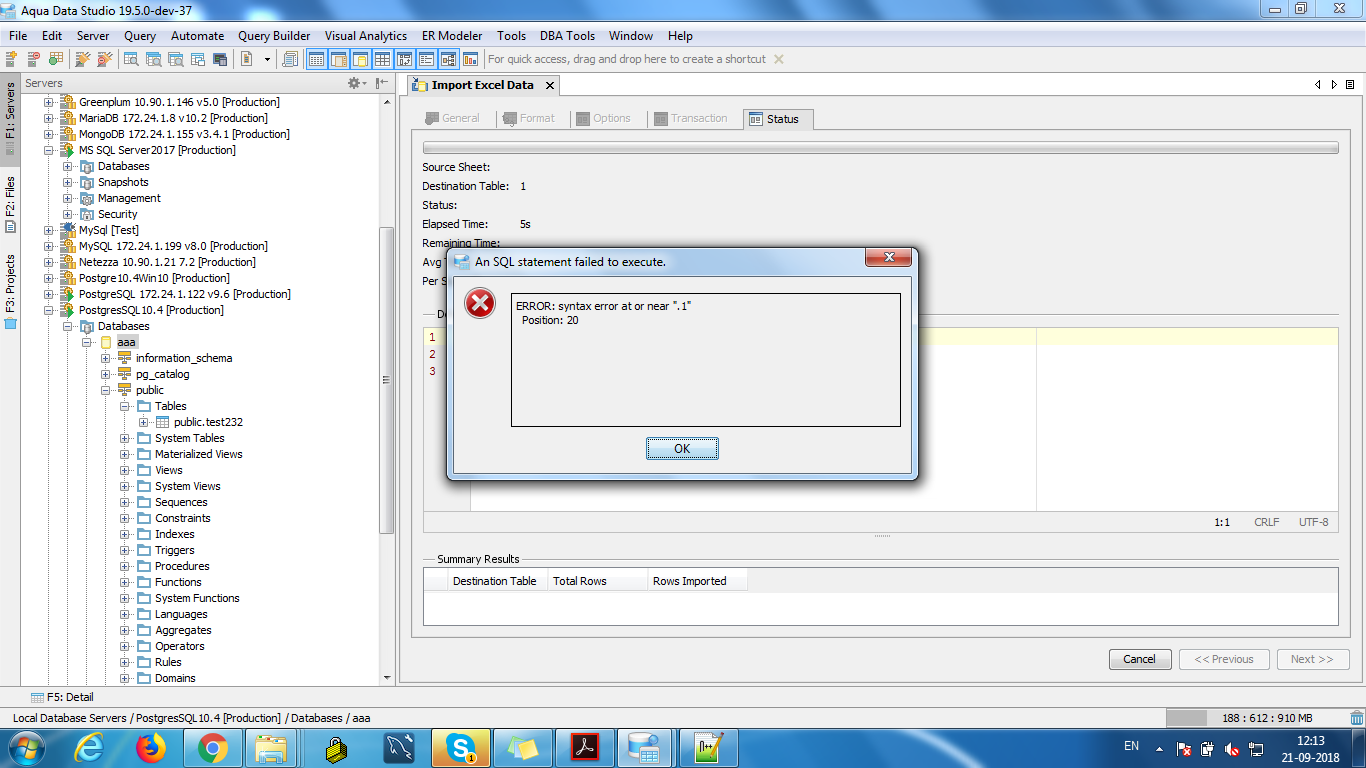Click the Destination Table column header

(495, 581)
